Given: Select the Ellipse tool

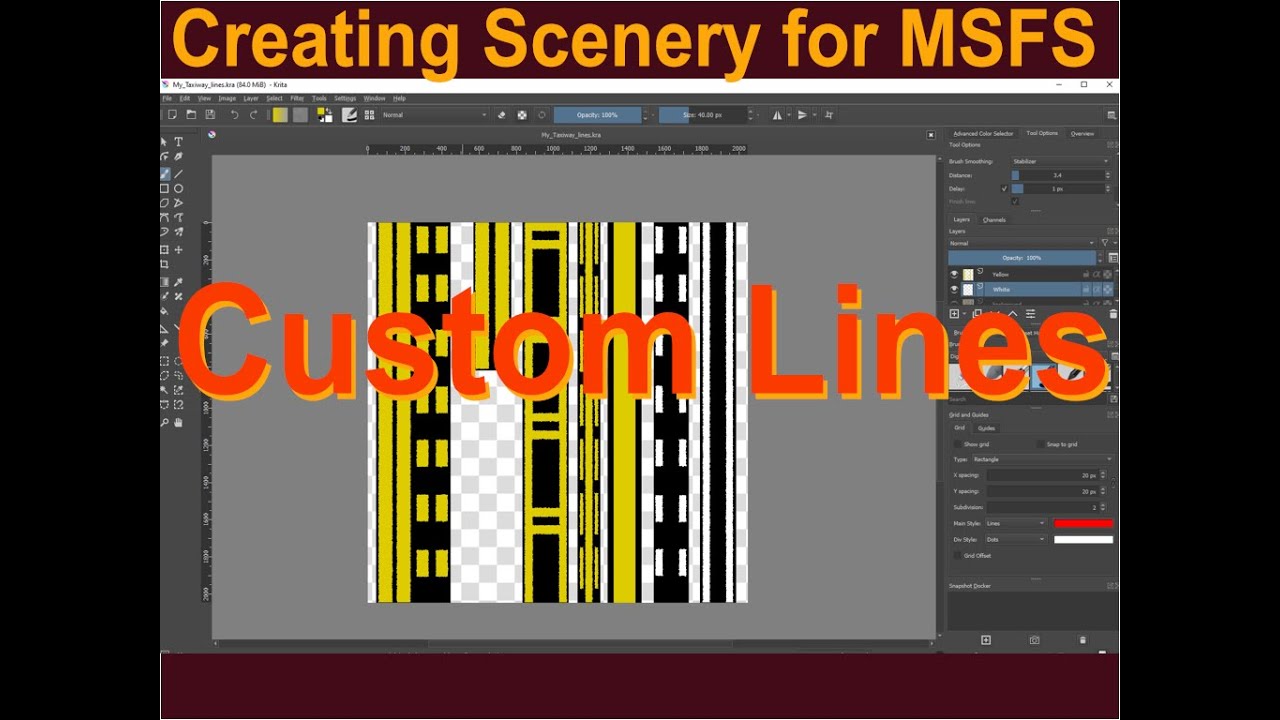Looking at the screenshot, I should pos(178,188).
